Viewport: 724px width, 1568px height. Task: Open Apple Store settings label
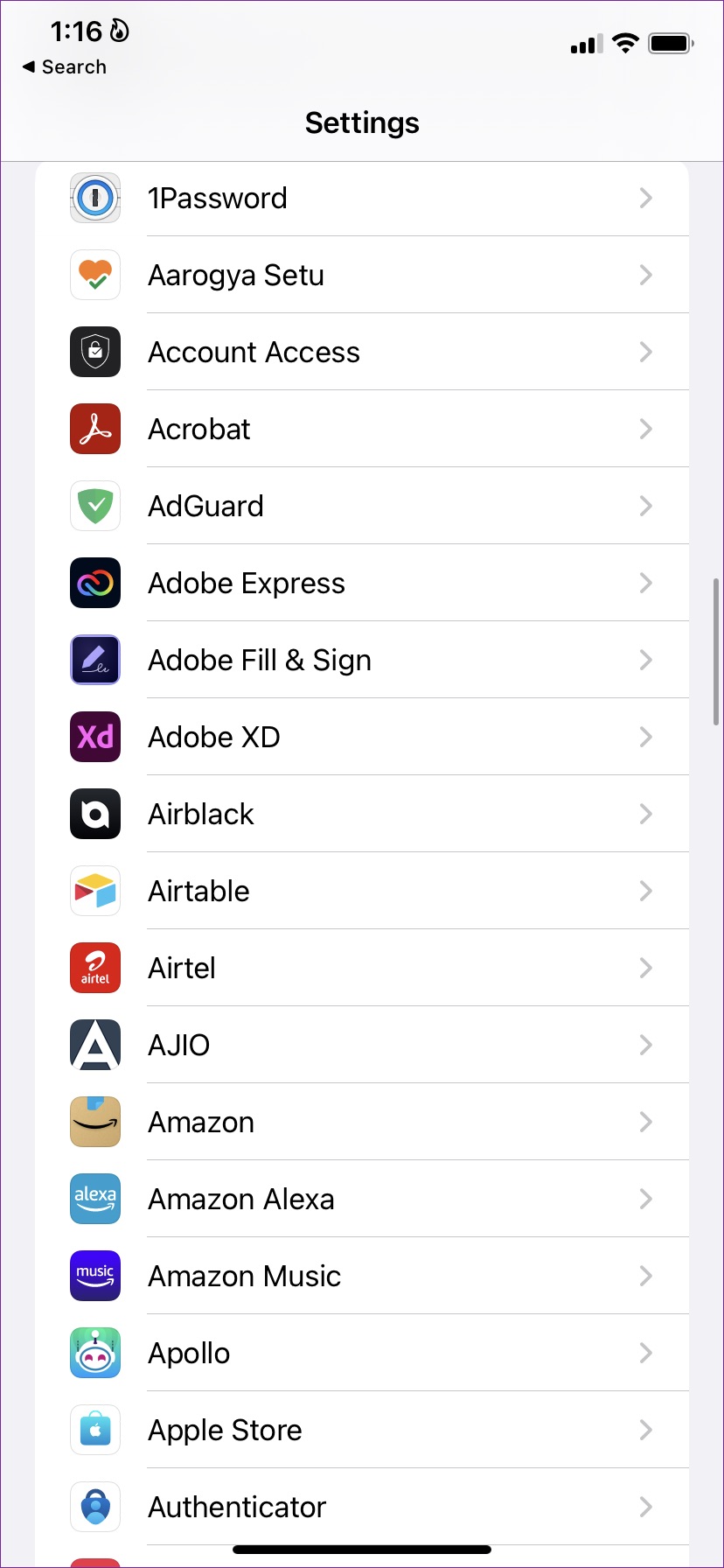(225, 1431)
